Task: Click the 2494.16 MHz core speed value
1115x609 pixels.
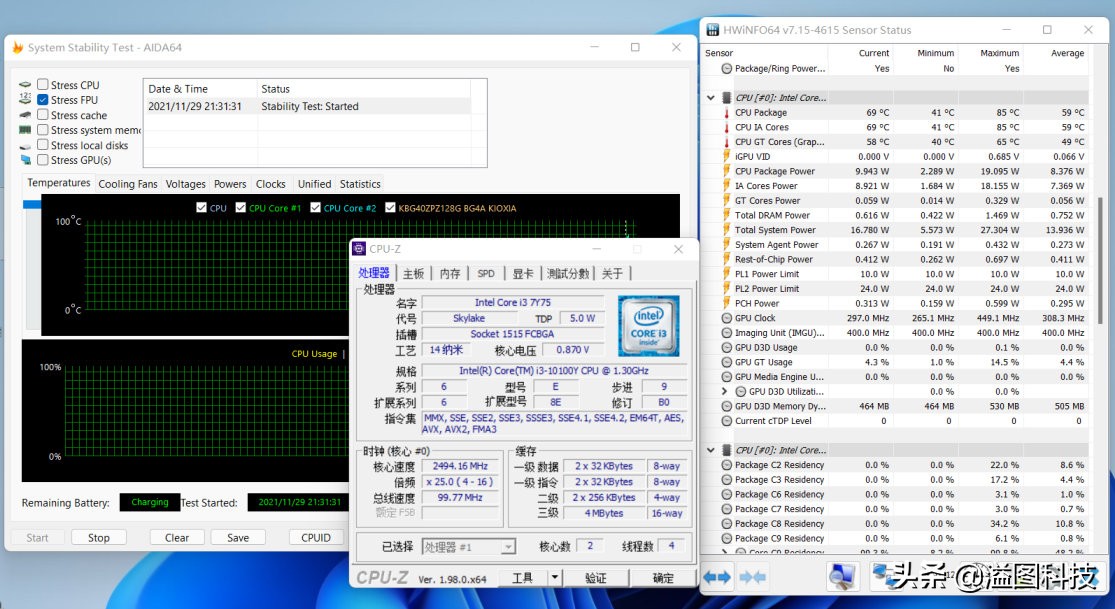Action: click(x=461, y=466)
